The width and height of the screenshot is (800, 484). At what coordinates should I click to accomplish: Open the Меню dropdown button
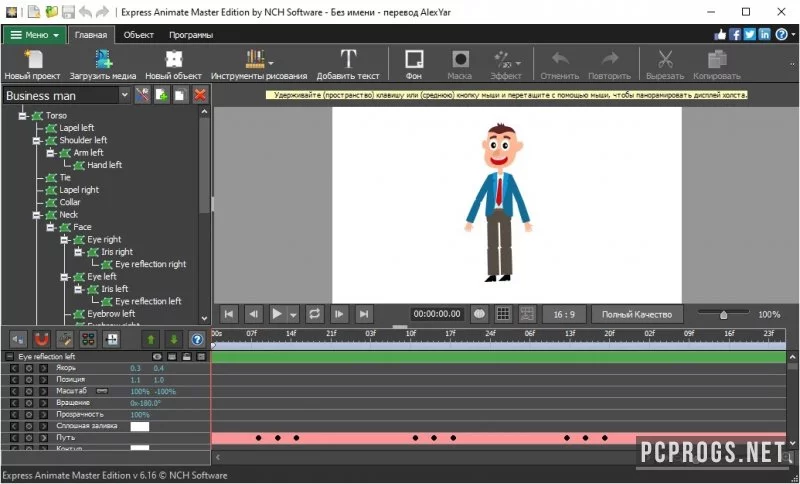(35, 35)
